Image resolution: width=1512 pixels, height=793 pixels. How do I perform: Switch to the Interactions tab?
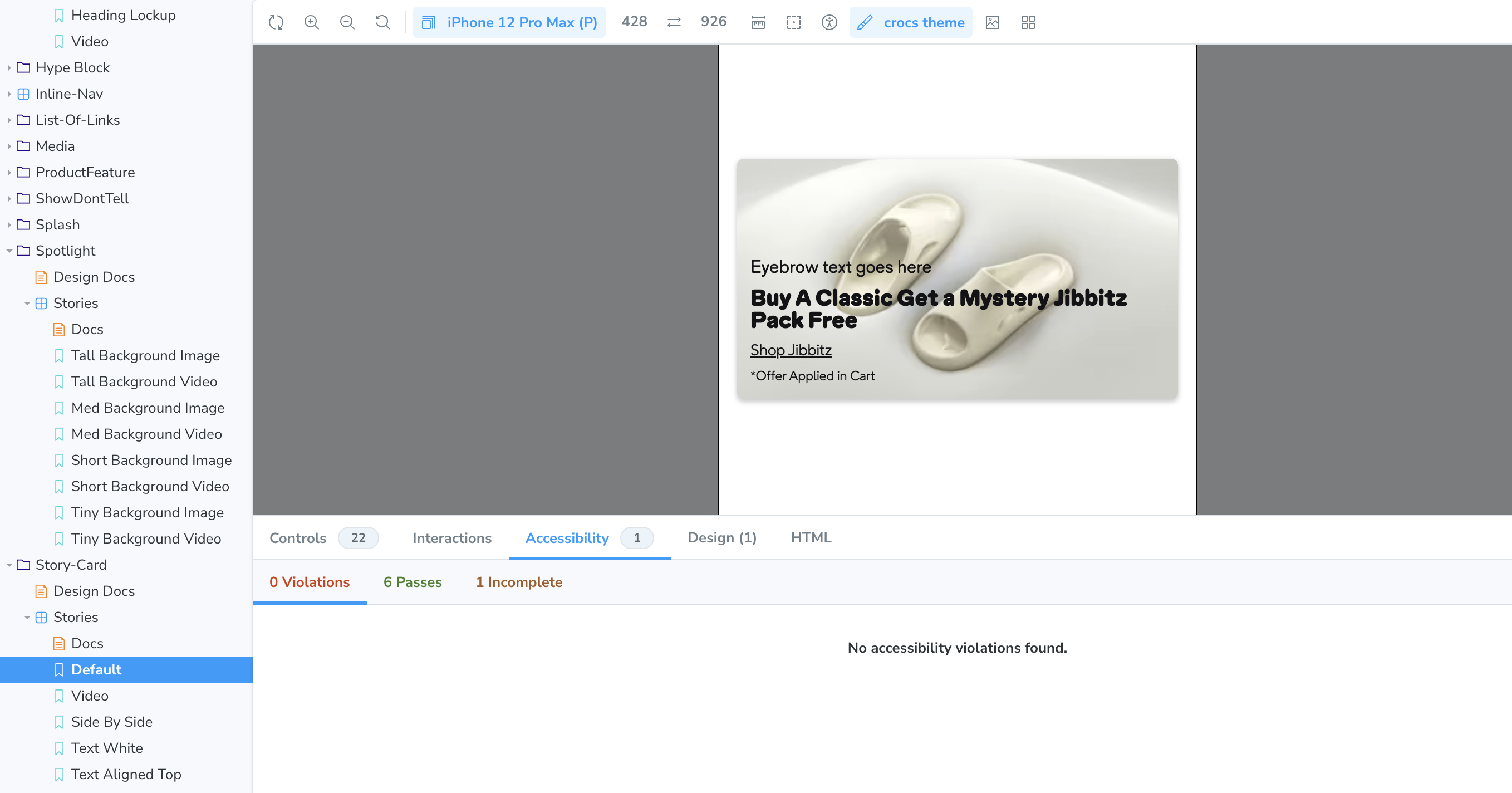(x=452, y=537)
